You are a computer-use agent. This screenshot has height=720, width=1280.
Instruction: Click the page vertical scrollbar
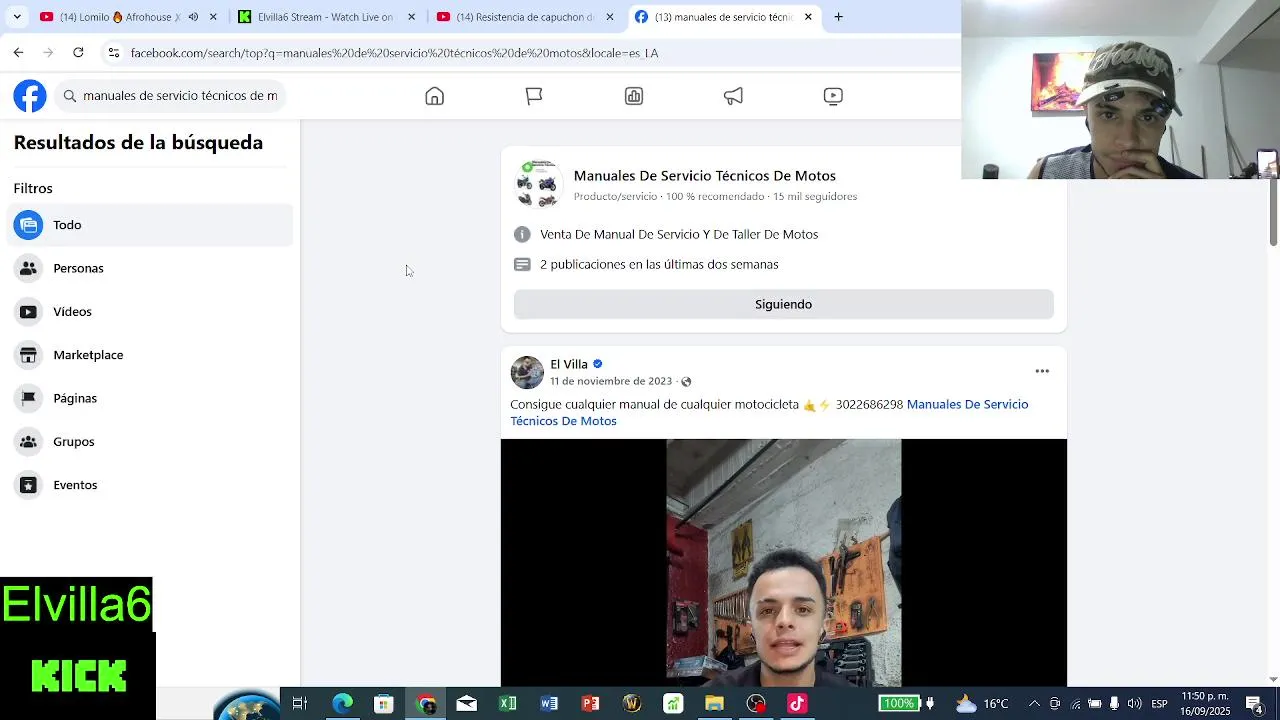[x=1273, y=212]
